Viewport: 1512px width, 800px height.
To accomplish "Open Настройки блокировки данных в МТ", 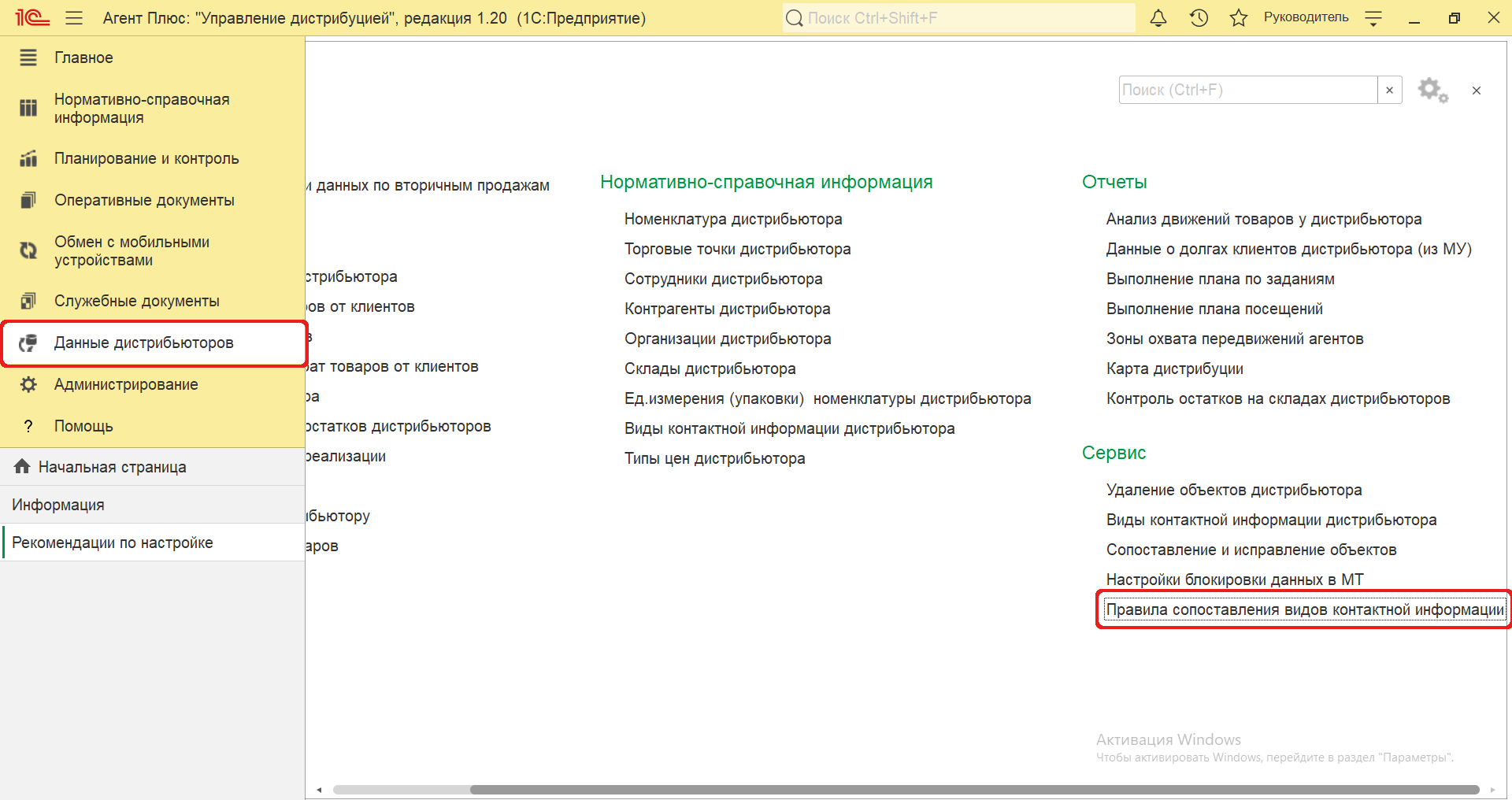I will coord(1234,580).
